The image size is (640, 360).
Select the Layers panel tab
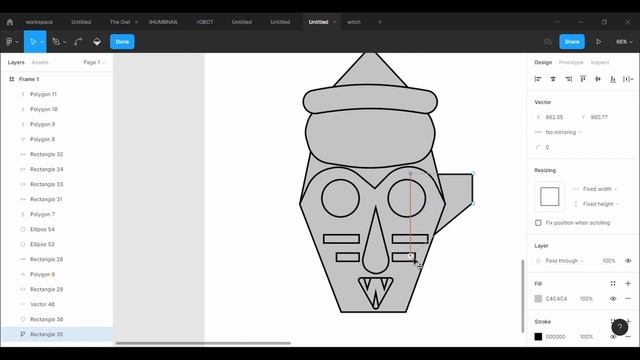16,62
